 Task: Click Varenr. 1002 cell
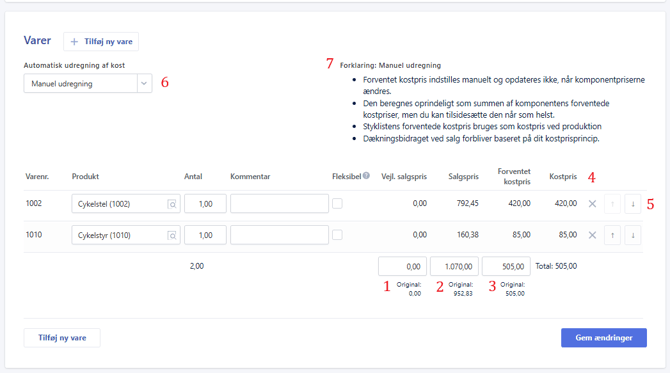[34, 203]
